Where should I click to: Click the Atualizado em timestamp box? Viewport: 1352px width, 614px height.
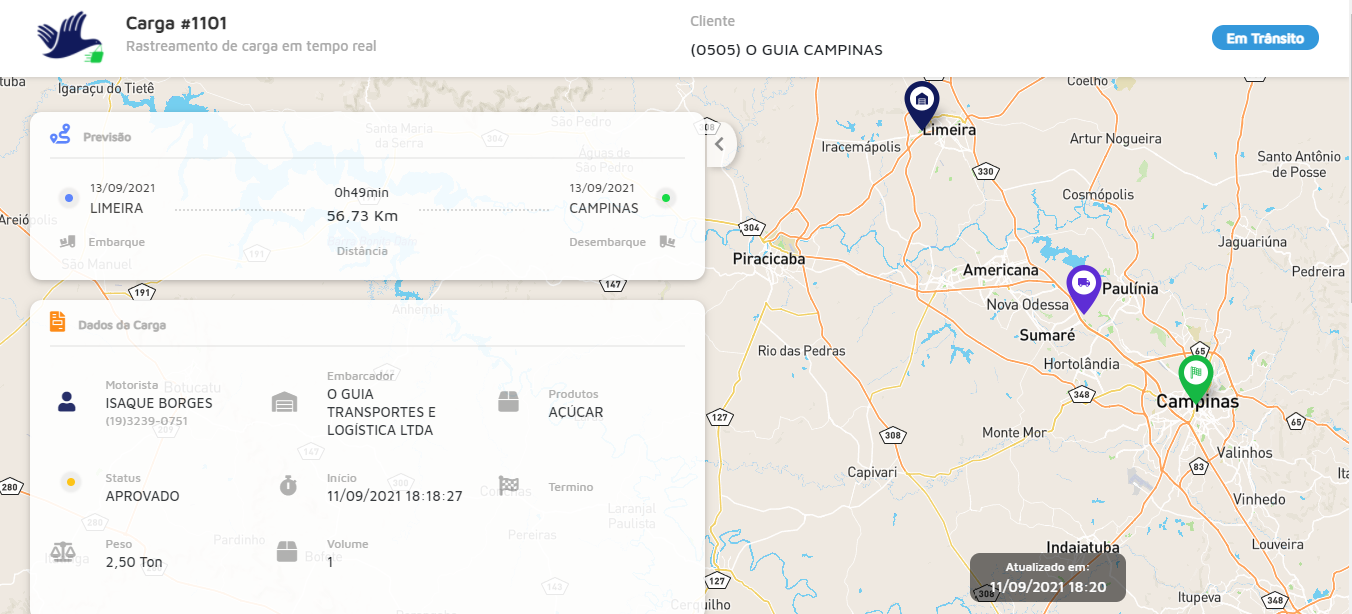point(1047,578)
